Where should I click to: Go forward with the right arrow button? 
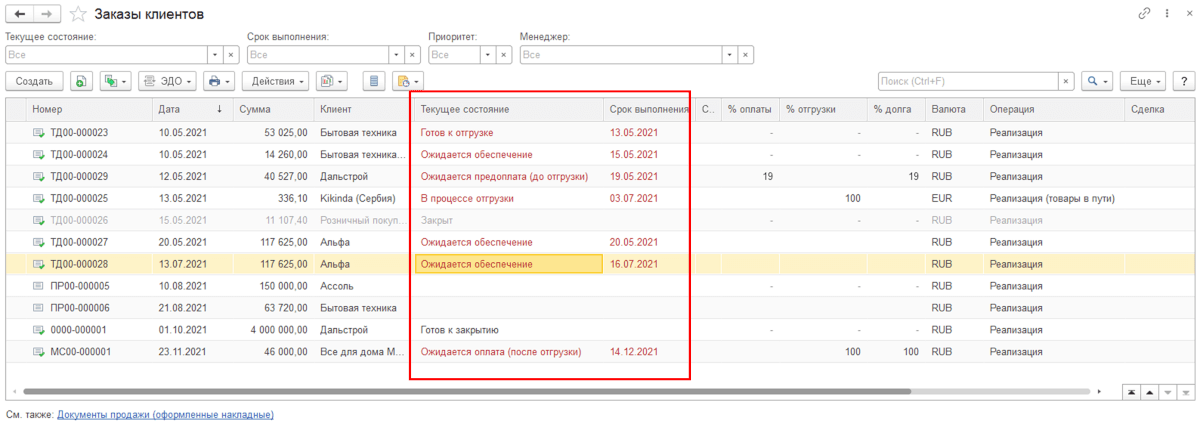tap(47, 14)
